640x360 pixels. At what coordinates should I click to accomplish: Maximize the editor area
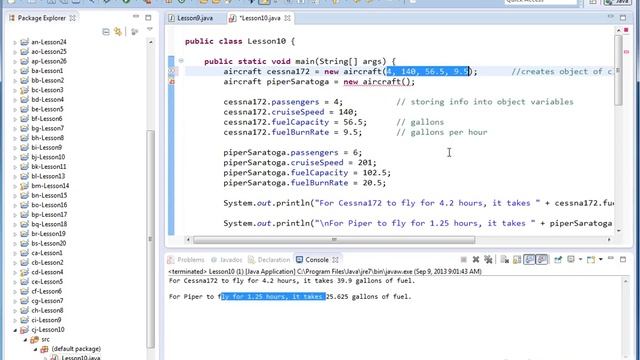(x=623, y=18)
